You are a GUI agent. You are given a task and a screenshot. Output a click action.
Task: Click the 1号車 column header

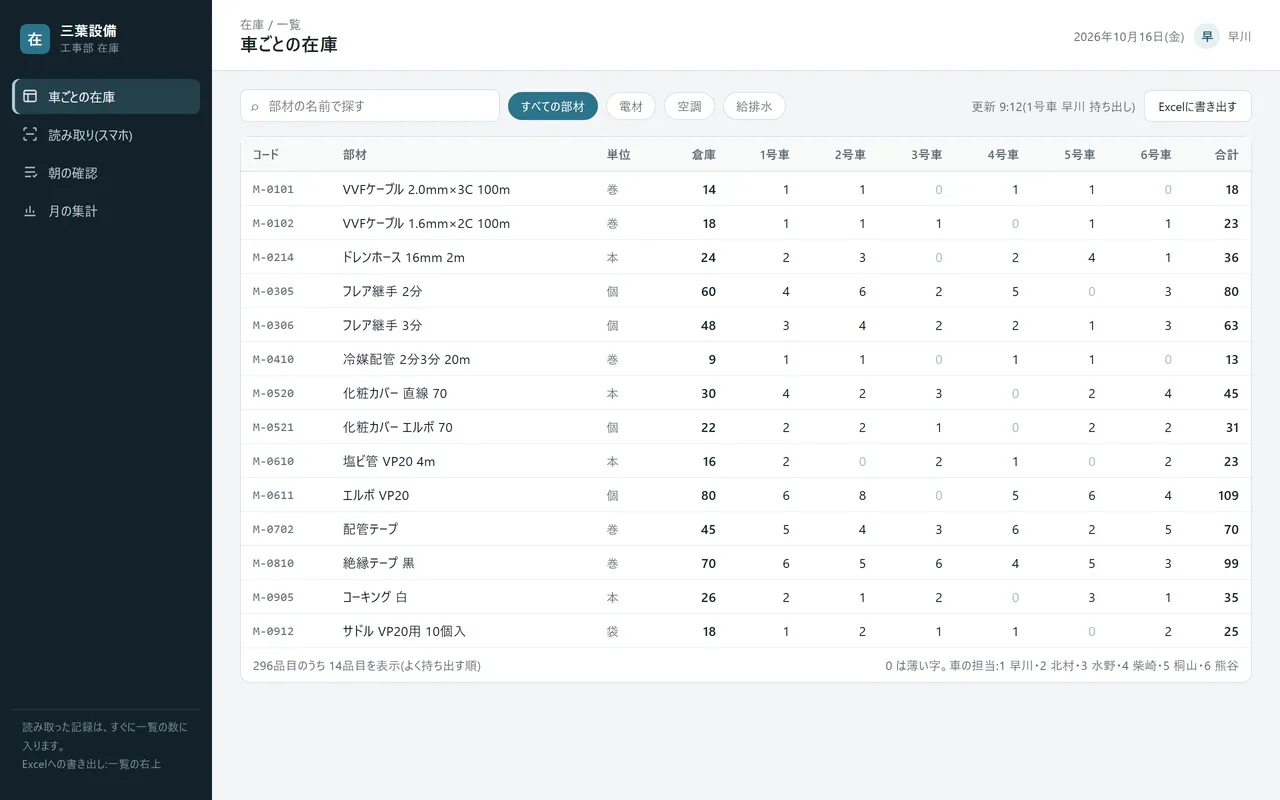coord(775,155)
